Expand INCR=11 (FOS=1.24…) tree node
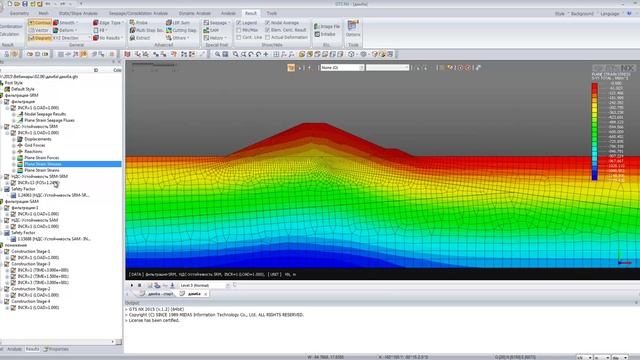 click(7, 183)
